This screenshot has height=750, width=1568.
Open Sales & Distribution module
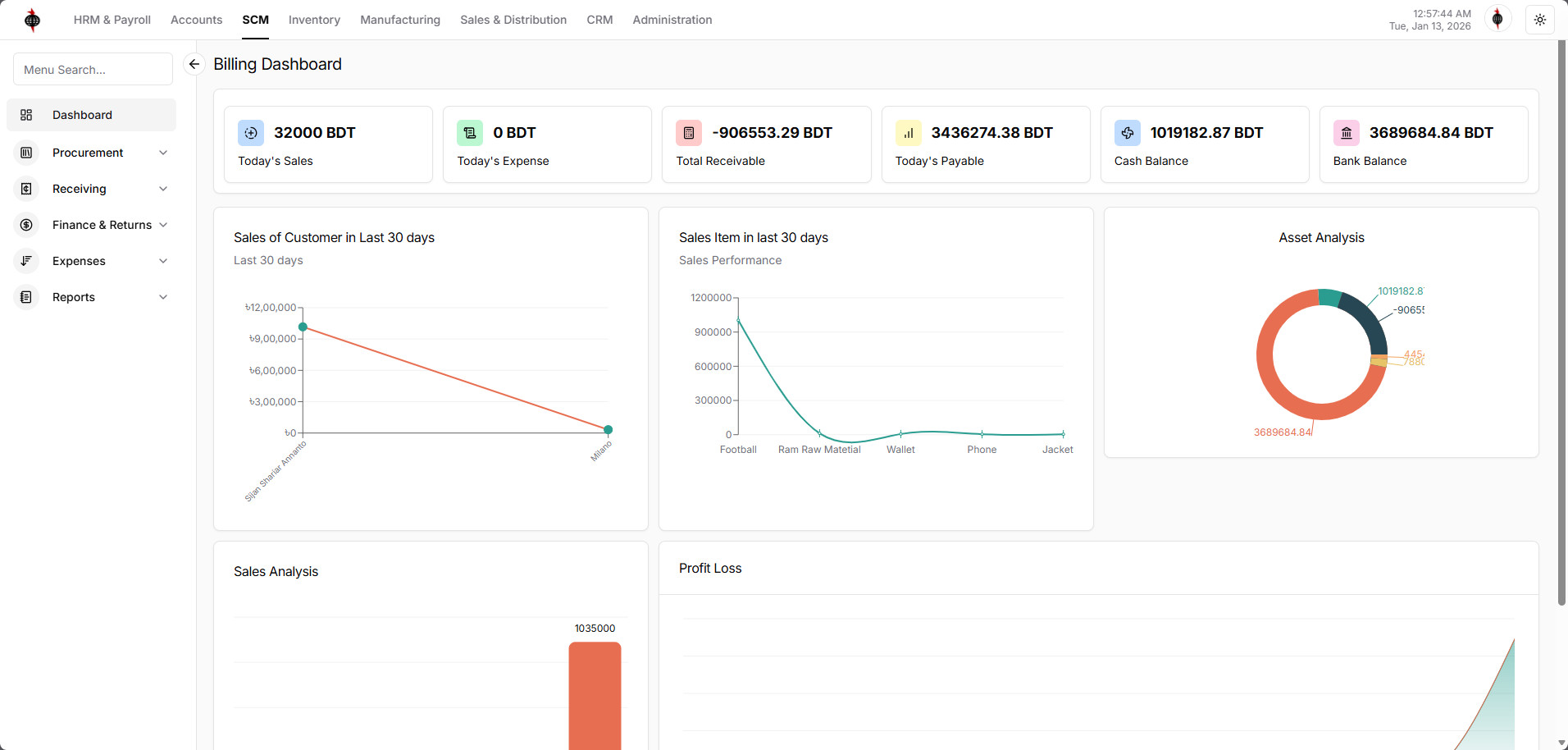pyautogui.click(x=513, y=20)
